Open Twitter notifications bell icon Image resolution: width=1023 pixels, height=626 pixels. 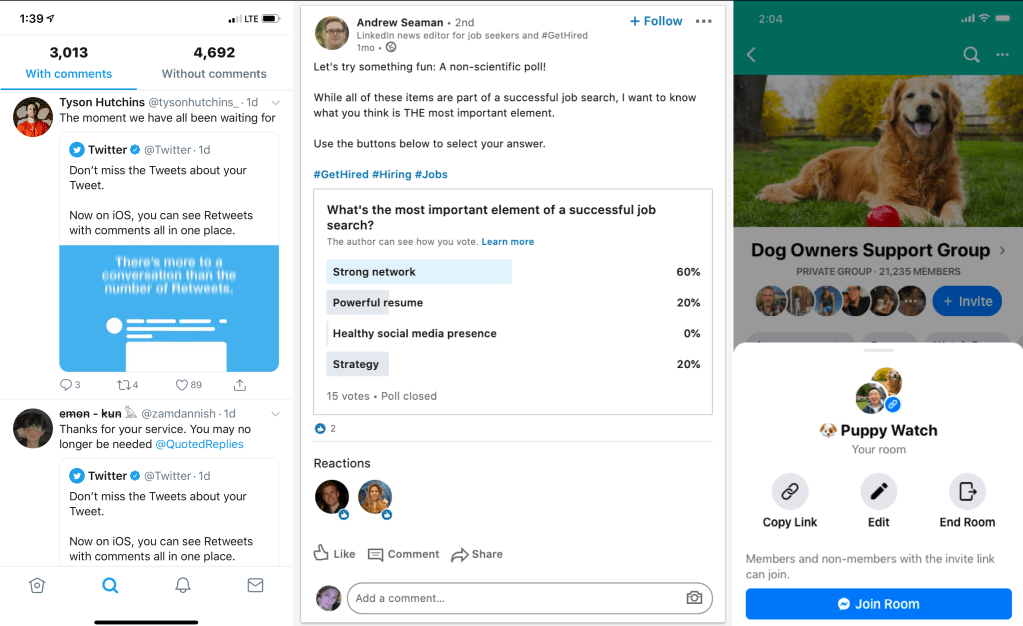(x=183, y=586)
